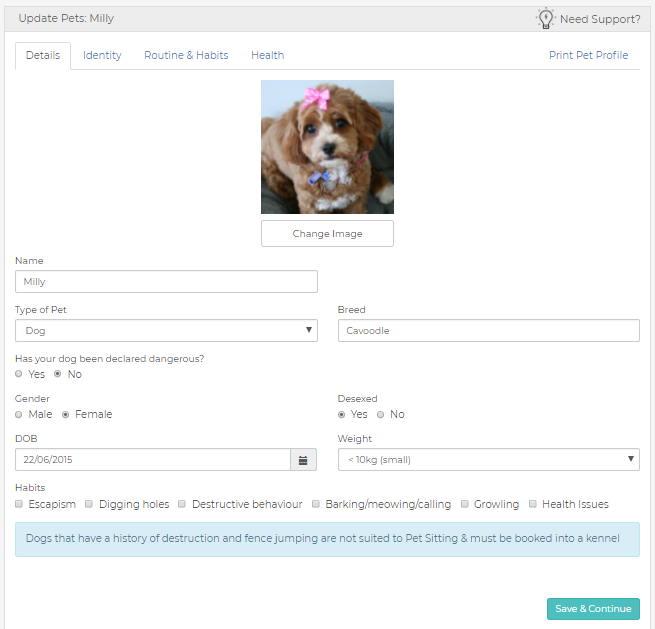
Task: Tick the Escapism habit checkbox
Action: click(19, 504)
